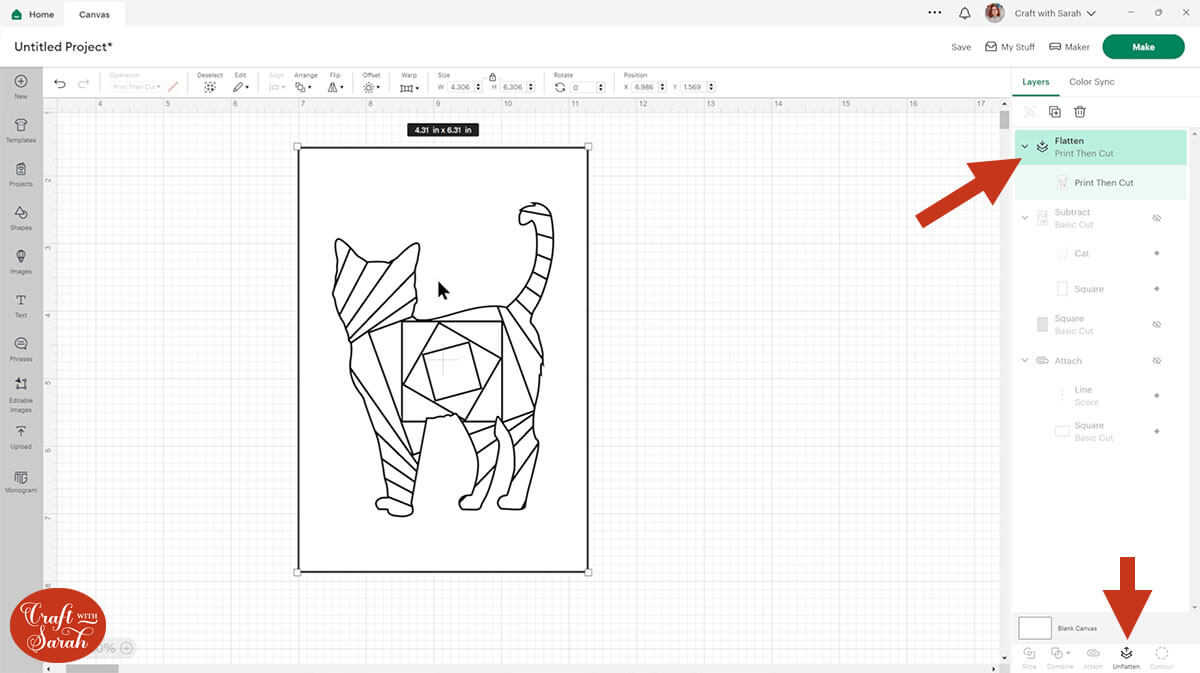Image resolution: width=1200 pixels, height=673 pixels.
Task: Toggle the size aspect ratio lock
Action: click(x=492, y=76)
